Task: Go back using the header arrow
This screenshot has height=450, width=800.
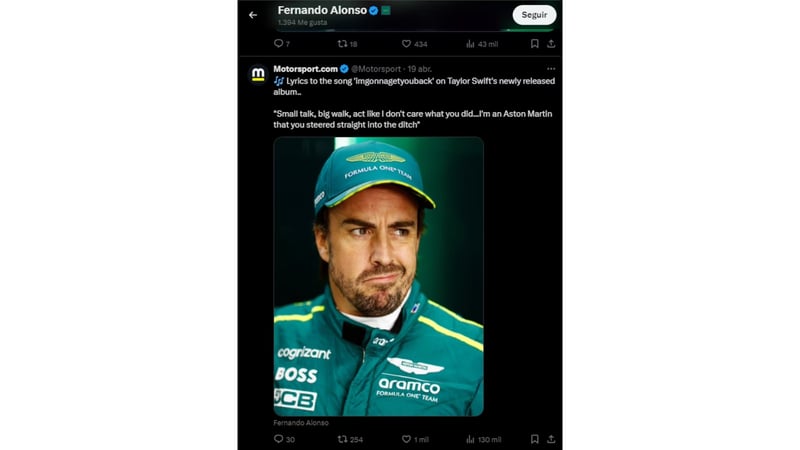Action: click(x=253, y=15)
